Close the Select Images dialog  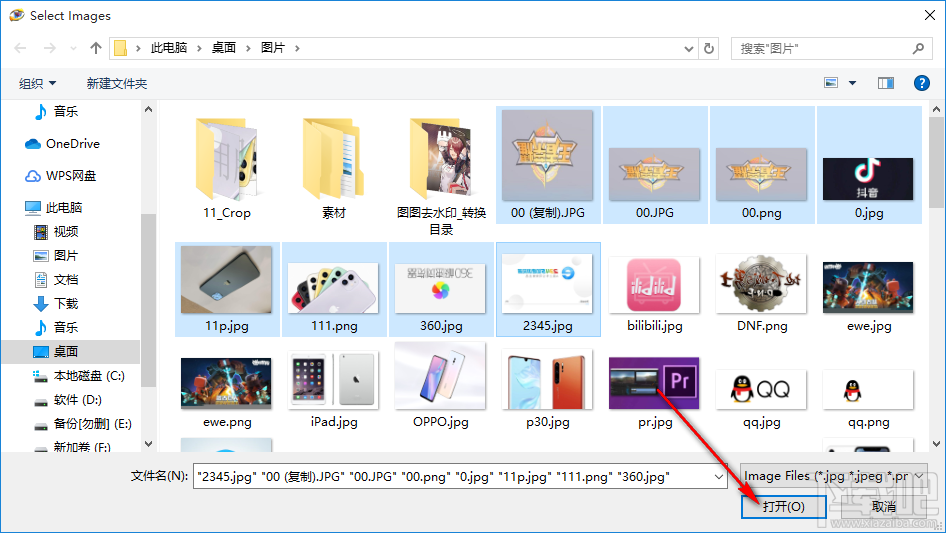[x=930, y=16]
